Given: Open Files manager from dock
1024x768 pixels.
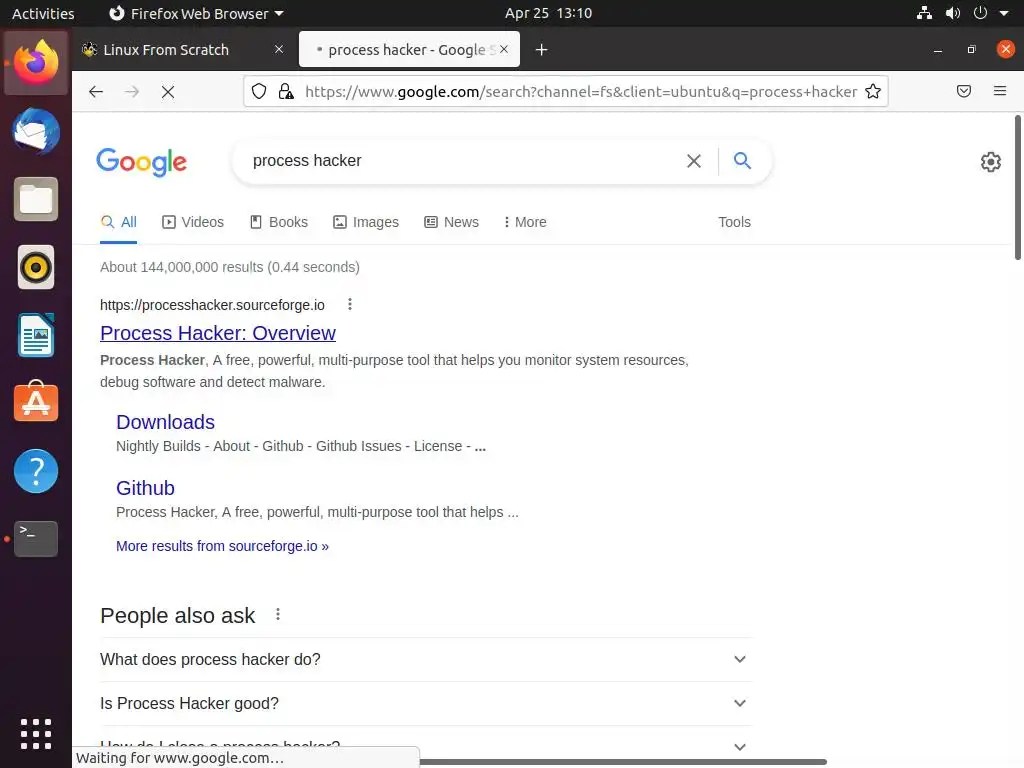Looking at the screenshot, I should click(x=36, y=199).
